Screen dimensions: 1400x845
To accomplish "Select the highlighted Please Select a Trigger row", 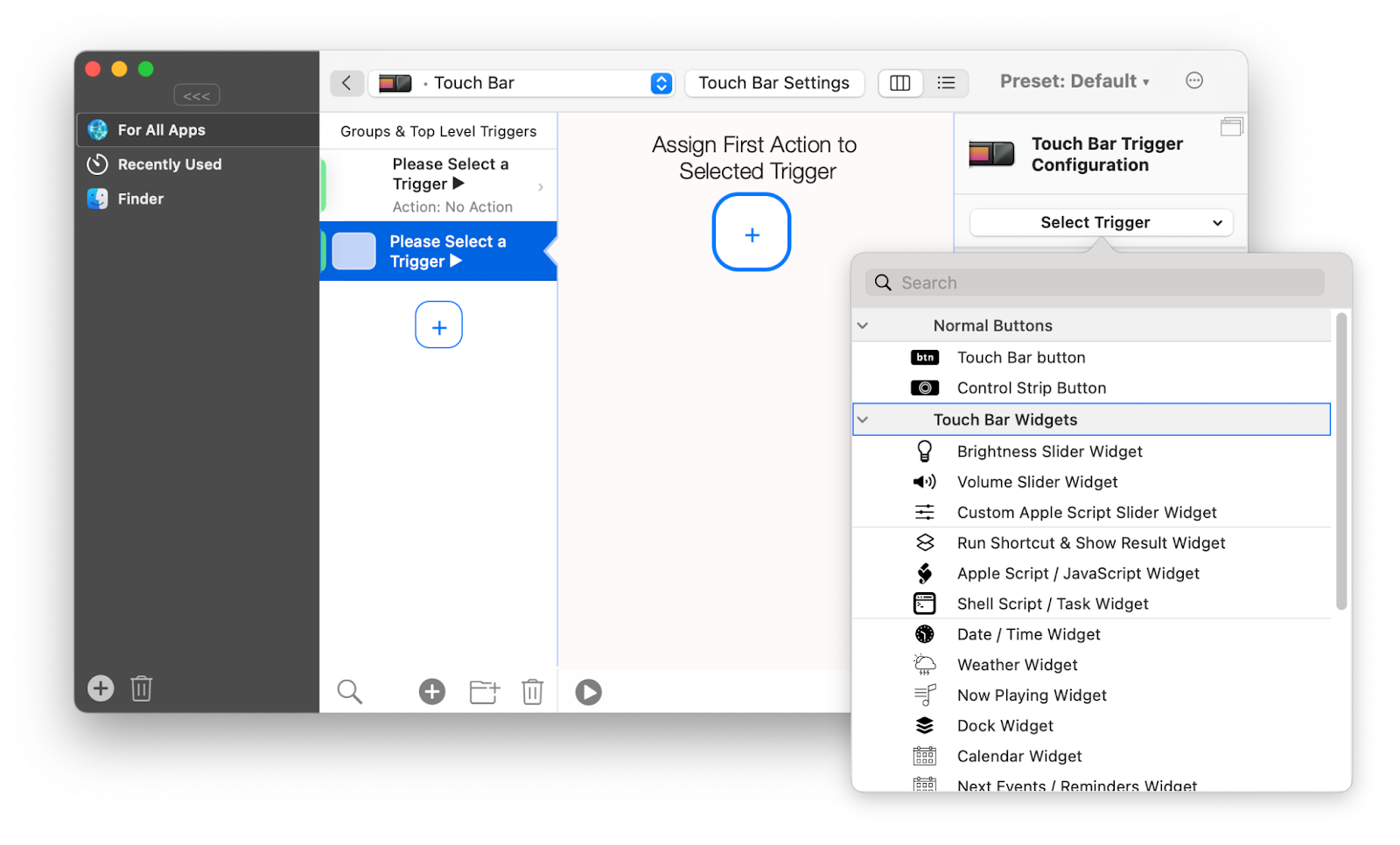I will tap(438, 251).
